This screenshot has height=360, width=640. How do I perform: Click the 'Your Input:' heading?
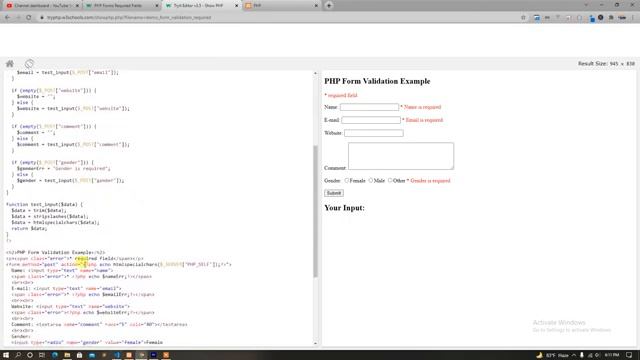(344, 208)
